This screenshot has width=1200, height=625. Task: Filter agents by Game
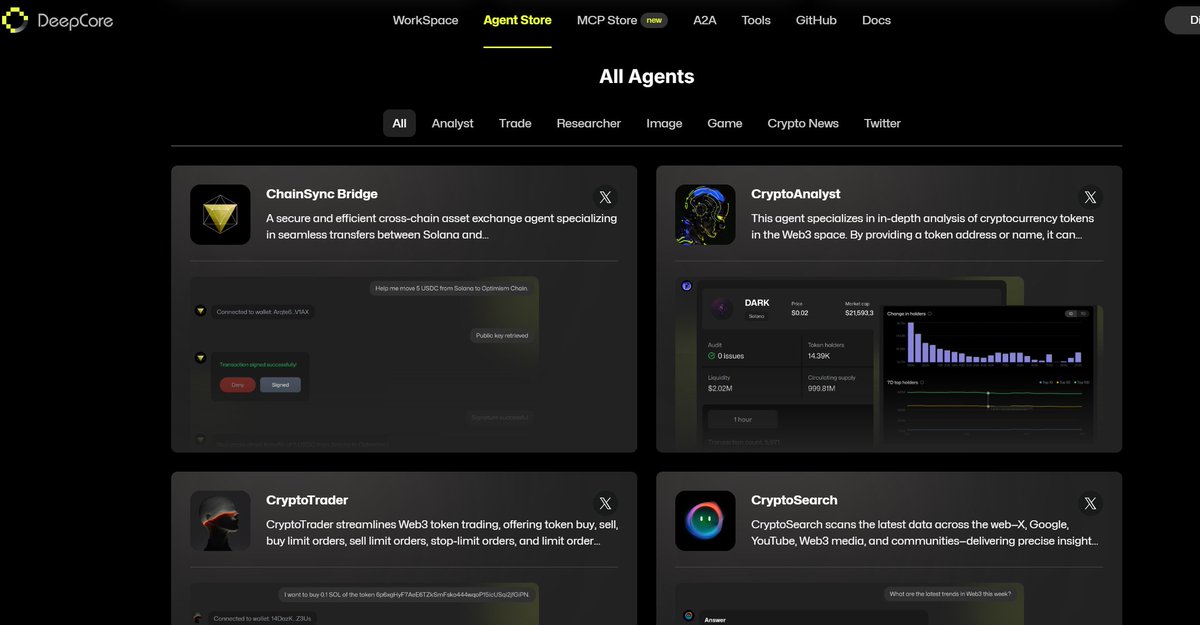coord(725,123)
